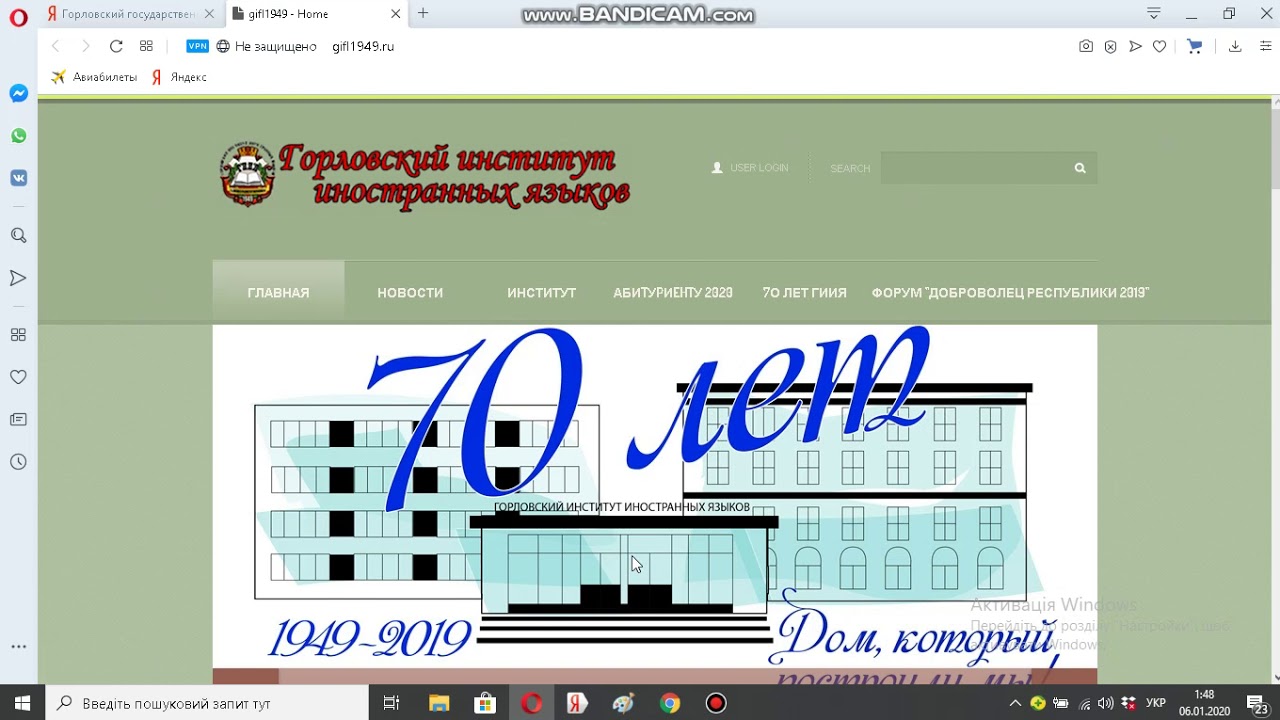Screen dimensions: 1280x720
Task: Open Speed Dial grid in sidebar
Action: pos(18,335)
